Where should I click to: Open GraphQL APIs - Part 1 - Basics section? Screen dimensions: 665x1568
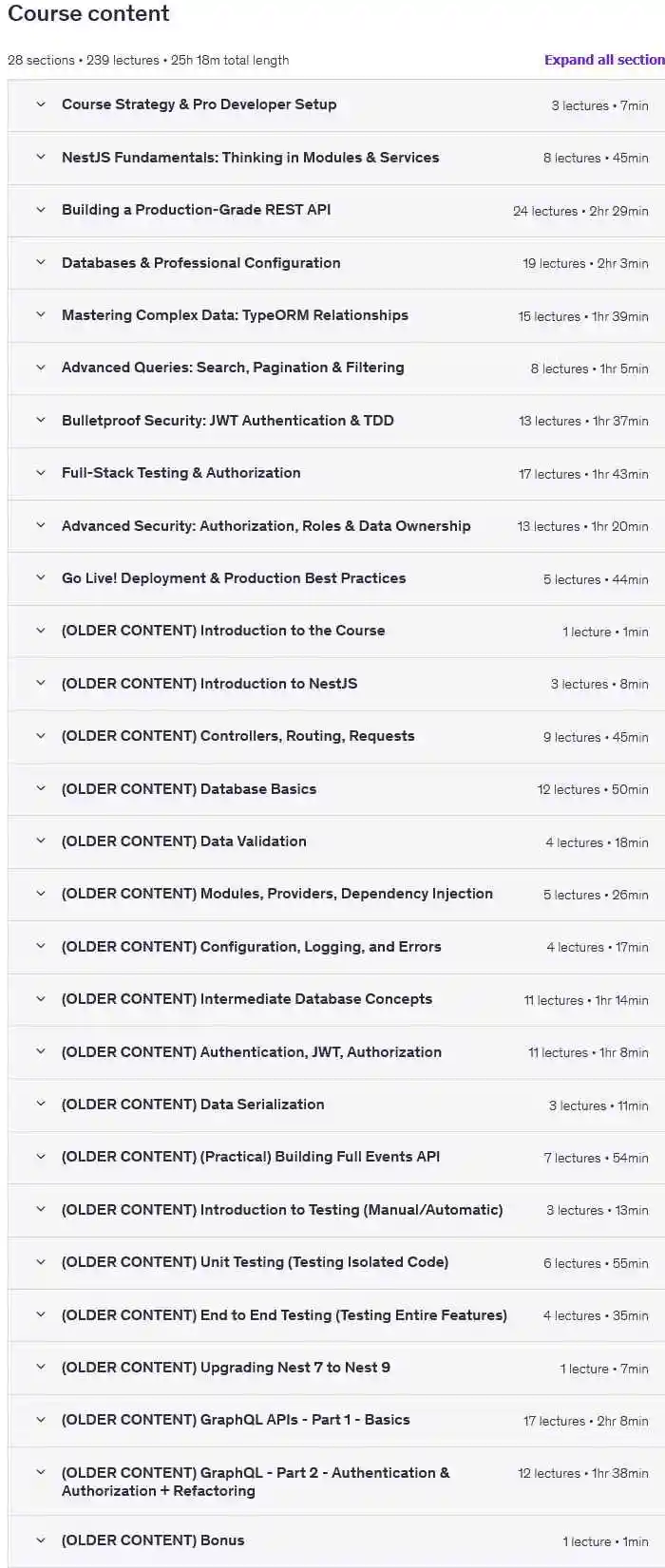pos(236,1420)
